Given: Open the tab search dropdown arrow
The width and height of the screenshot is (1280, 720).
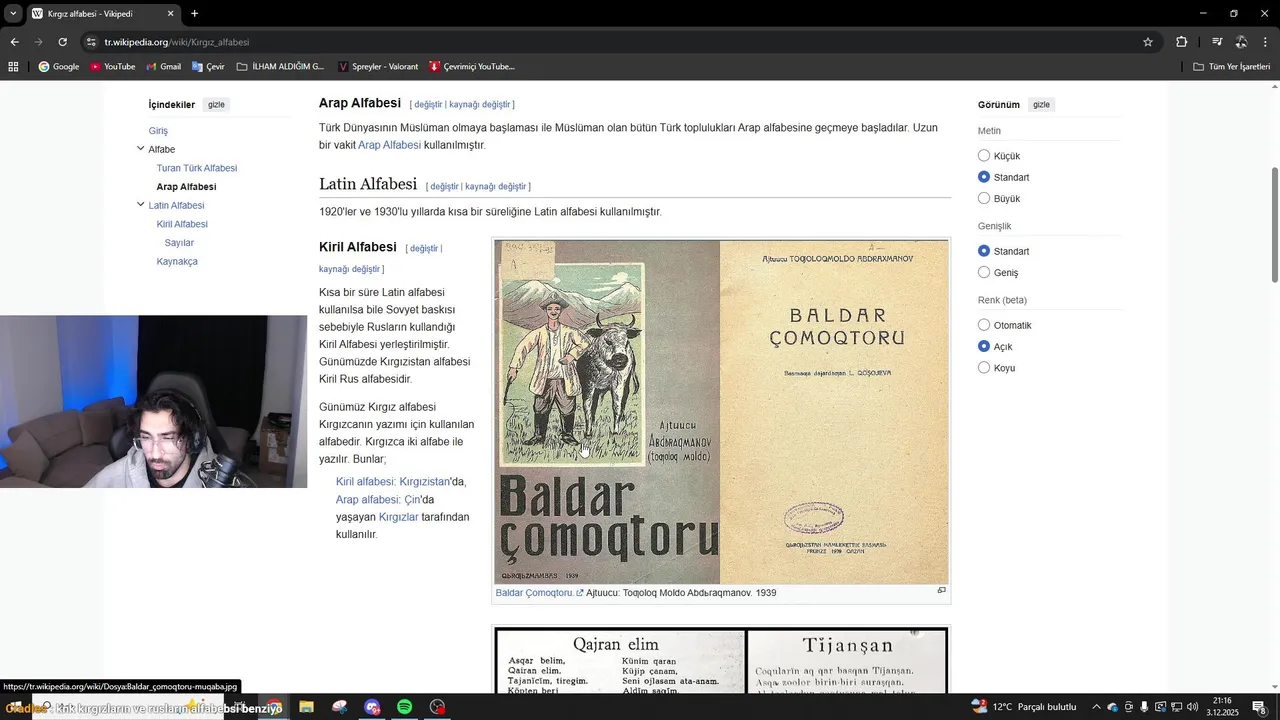Looking at the screenshot, I should coord(12,14).
